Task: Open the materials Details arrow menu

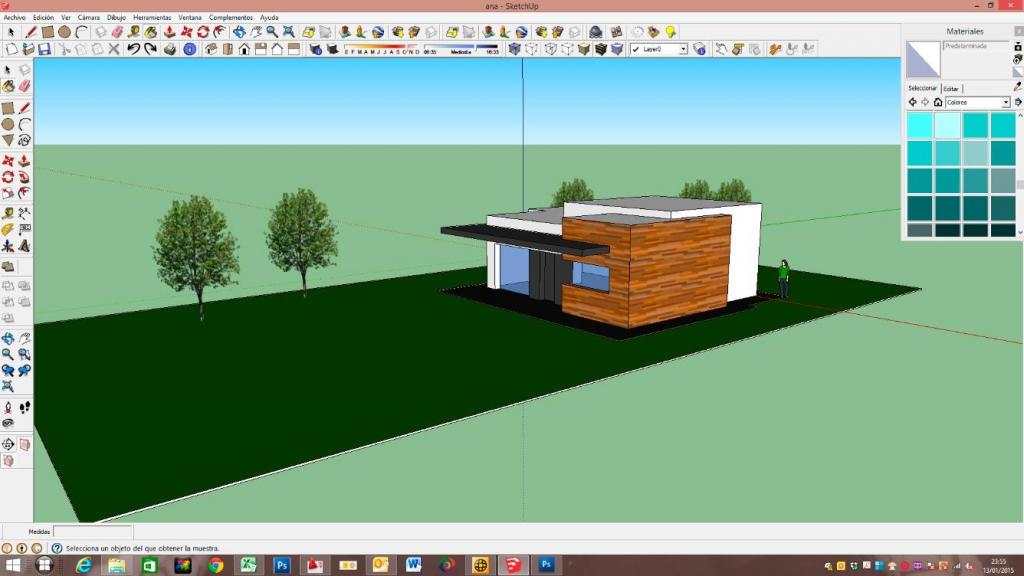Action: [1018, 102]
